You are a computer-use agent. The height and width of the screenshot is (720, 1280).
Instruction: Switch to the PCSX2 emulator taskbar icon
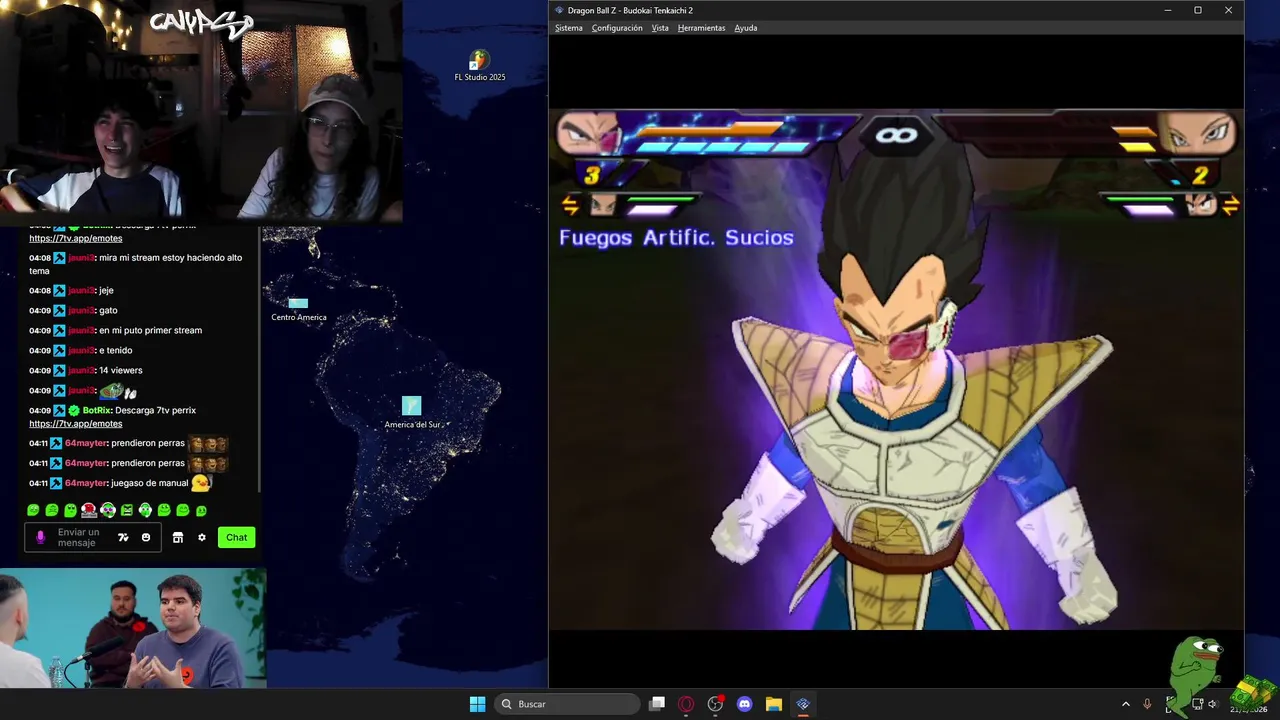(802, 704)
